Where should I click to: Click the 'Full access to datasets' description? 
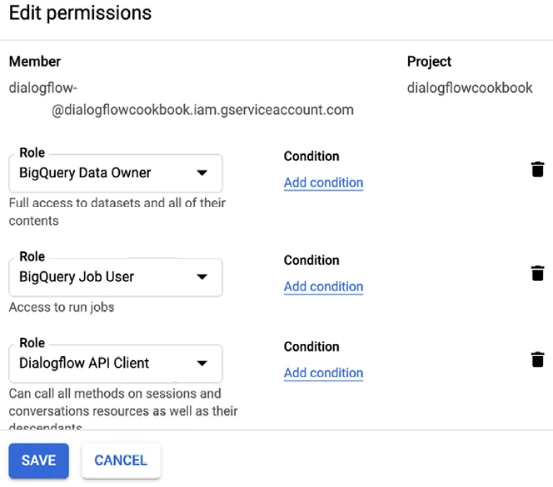[x=117, y=212]
